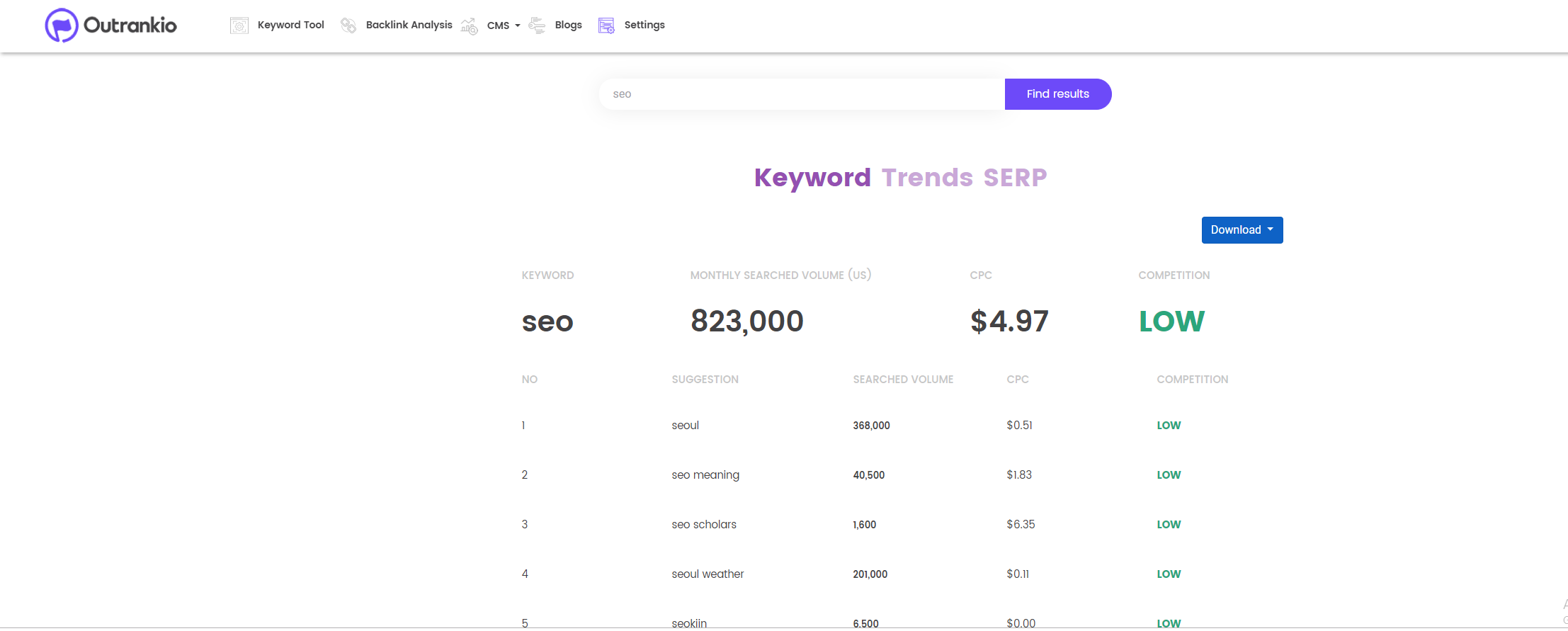Click the MONTHLY SEARCHED VOLUME (US) header

781,275
